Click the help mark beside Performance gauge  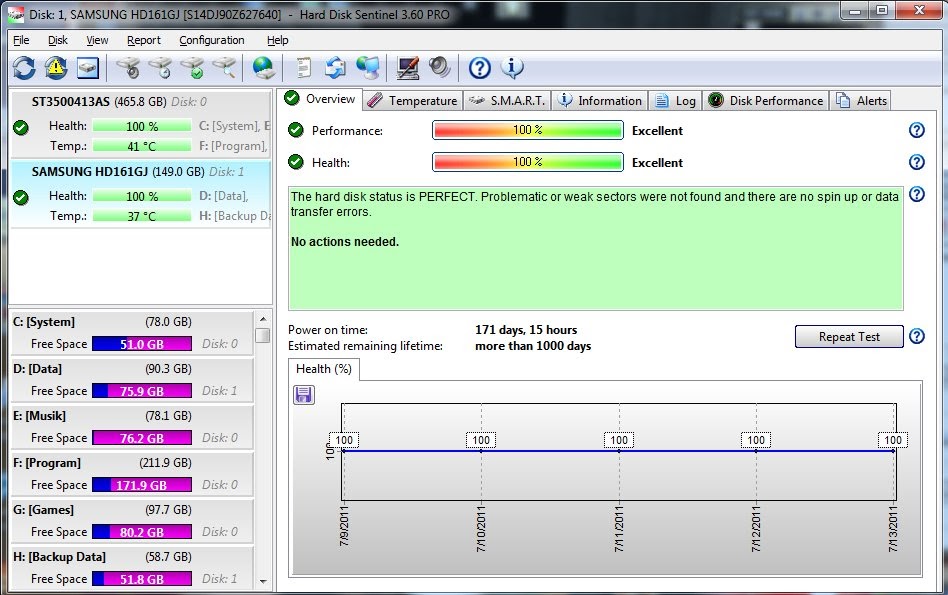916,130
